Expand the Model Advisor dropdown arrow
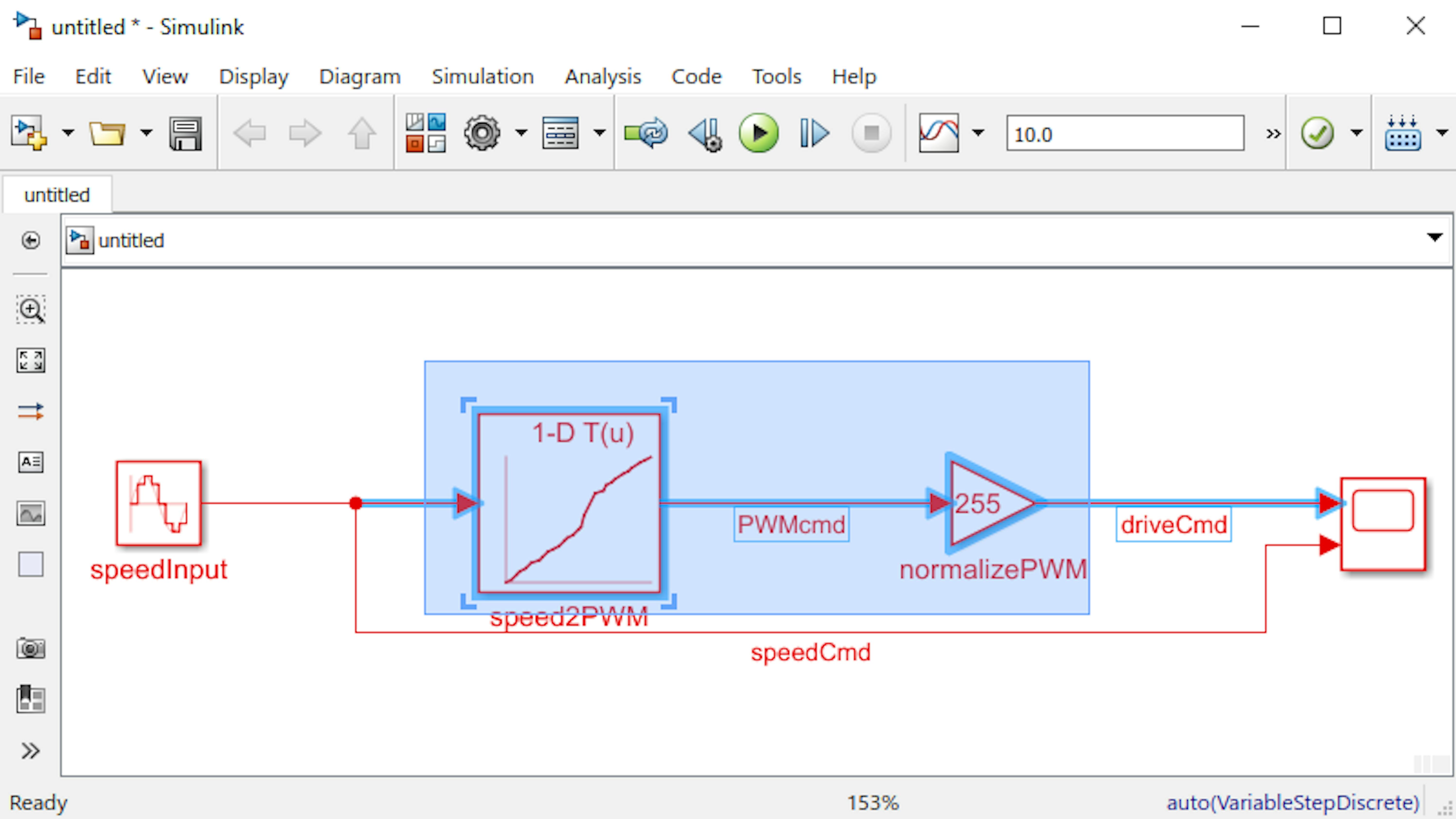This screenshot has height=819, width=1456. (x=1357, y=133)
